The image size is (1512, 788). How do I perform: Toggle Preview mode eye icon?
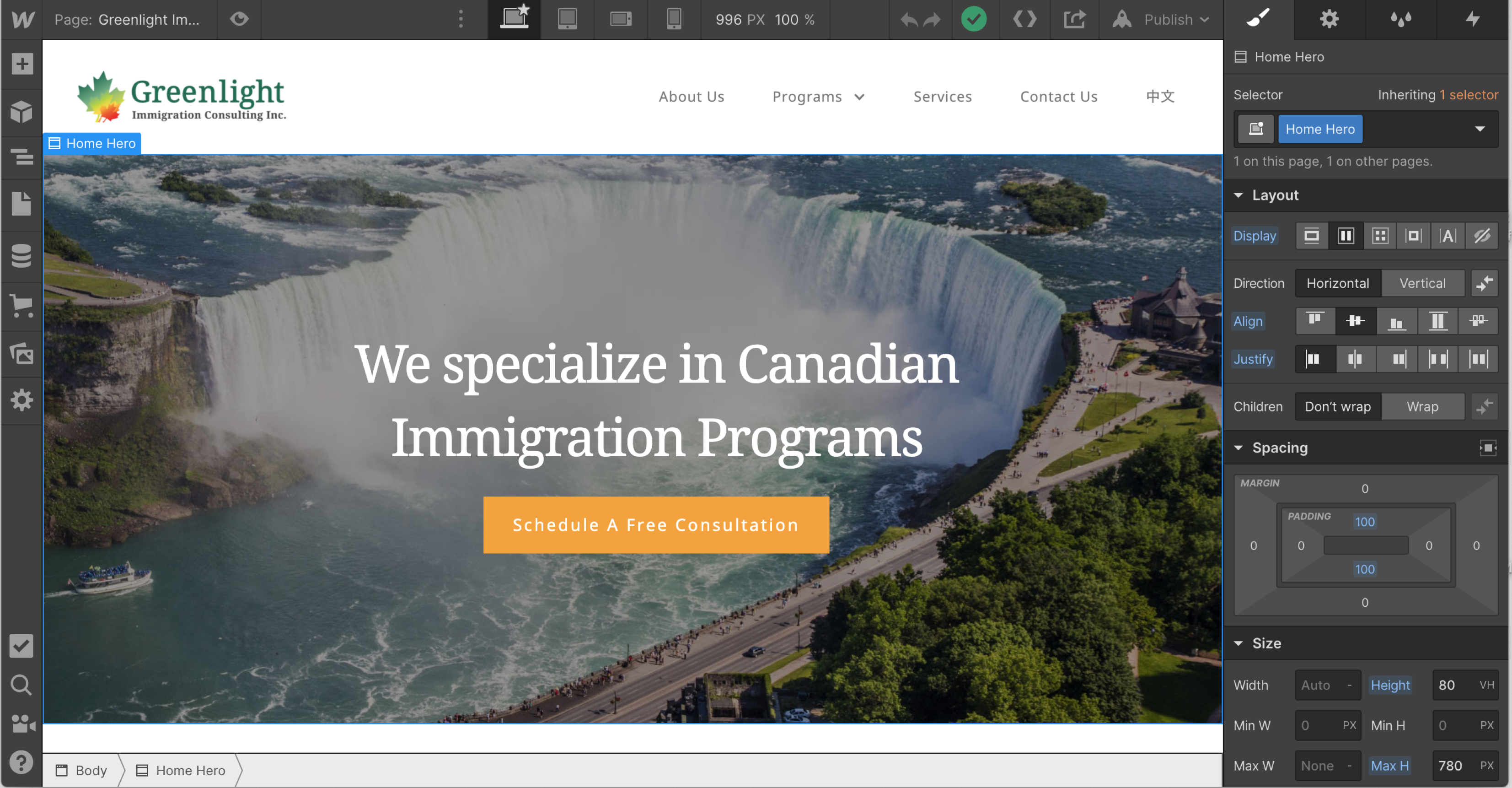point(239,19)
